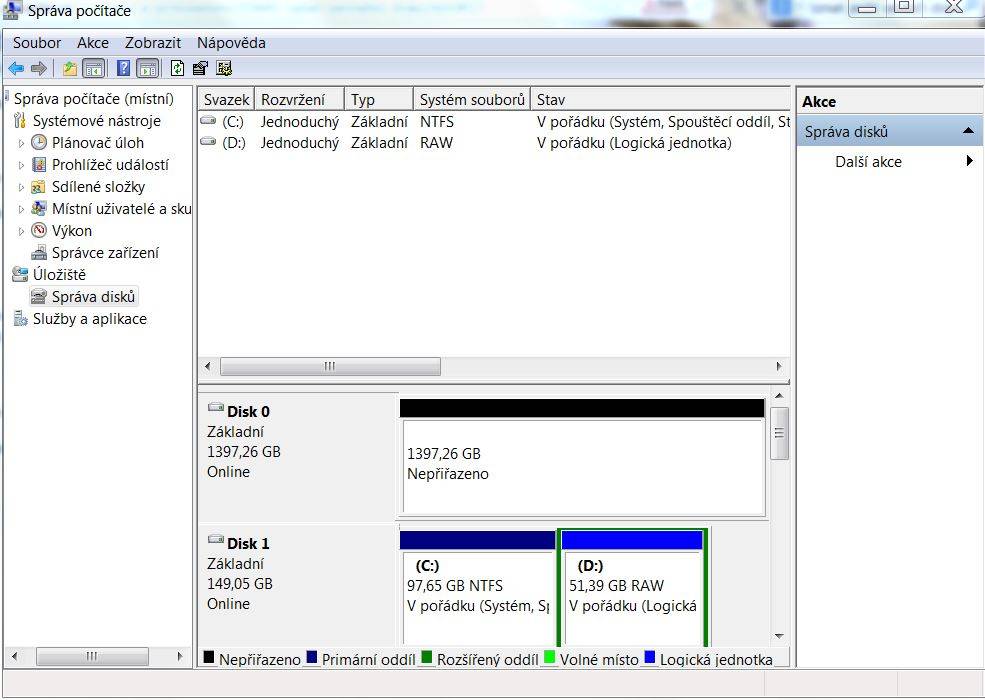Click the blue Help question mark icon
The height and width of the screenshot is (700, 985).
coord(124,68)
